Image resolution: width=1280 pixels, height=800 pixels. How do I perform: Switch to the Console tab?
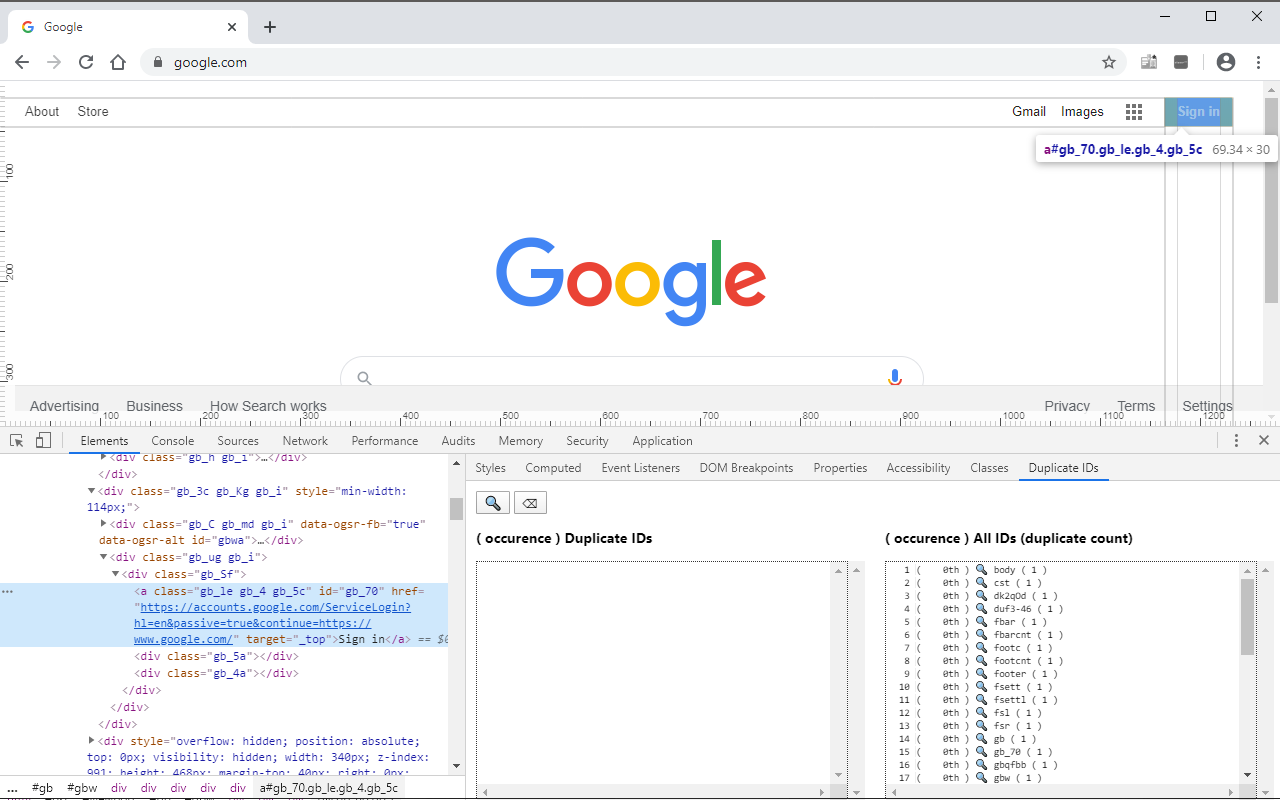pyautogui.click(x=172, y=440)
